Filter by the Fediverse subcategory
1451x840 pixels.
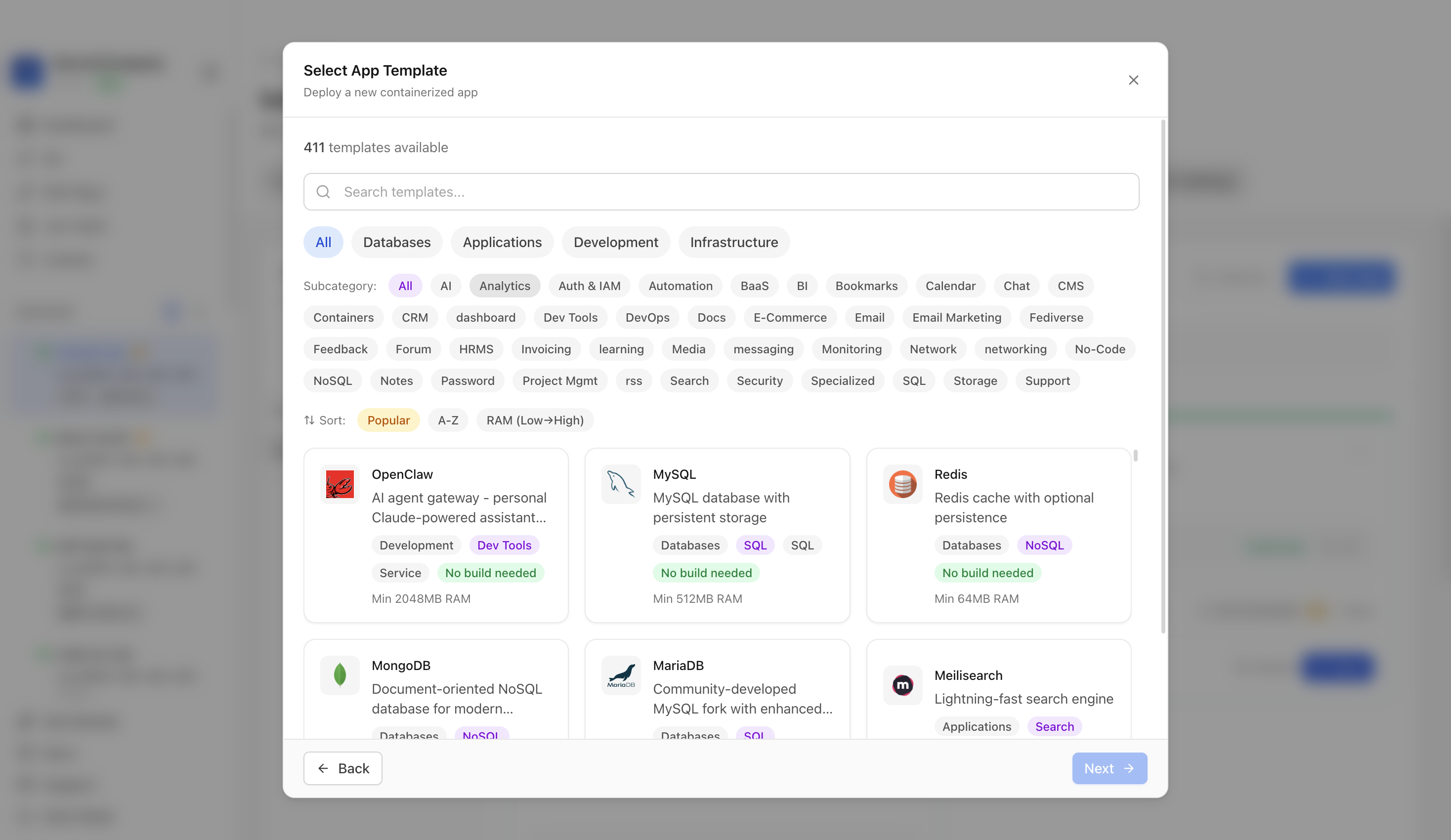coord(1056,317)
